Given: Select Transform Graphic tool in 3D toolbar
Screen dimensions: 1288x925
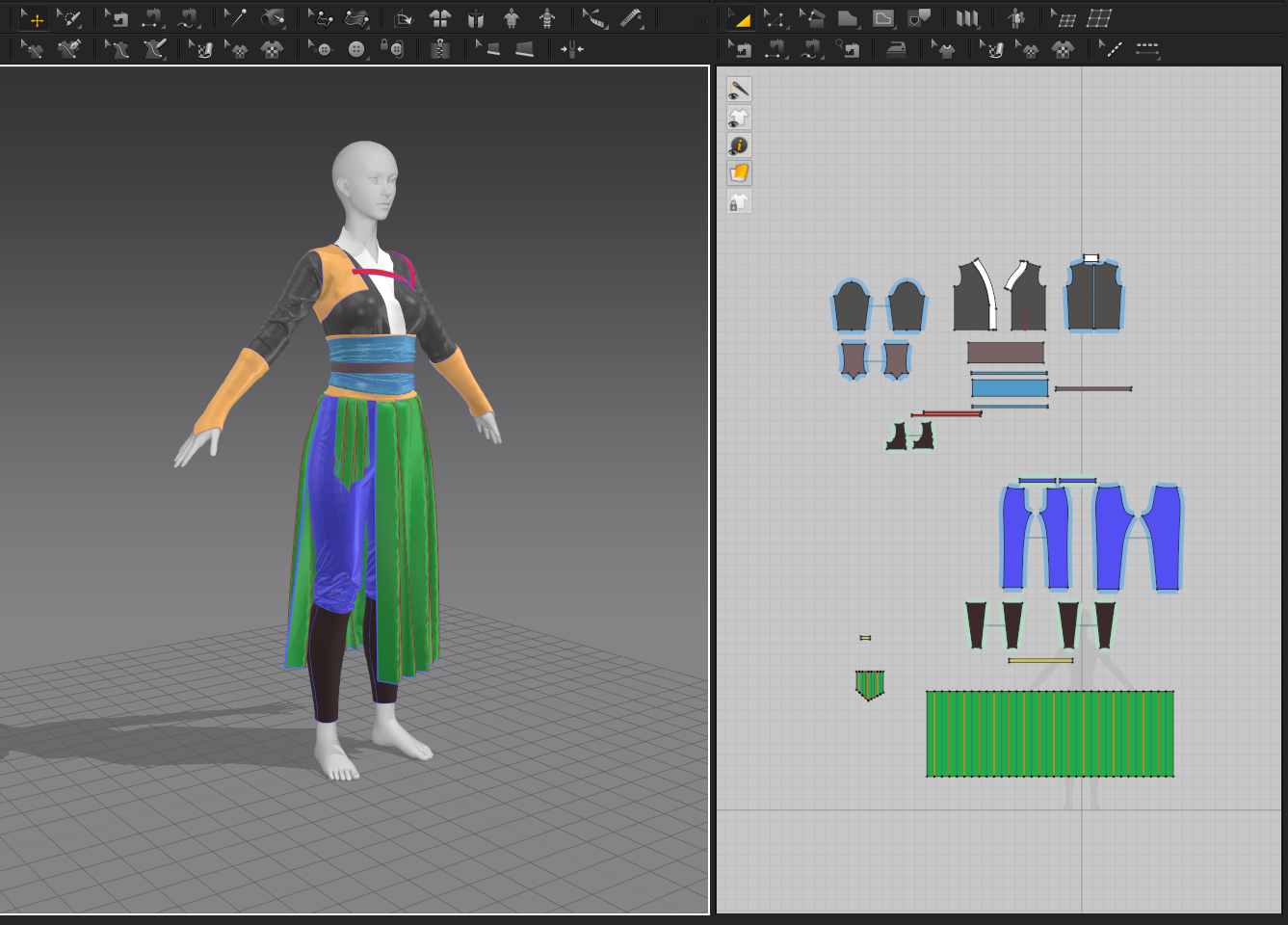Looking at the screenshot, I should [236, 49].
